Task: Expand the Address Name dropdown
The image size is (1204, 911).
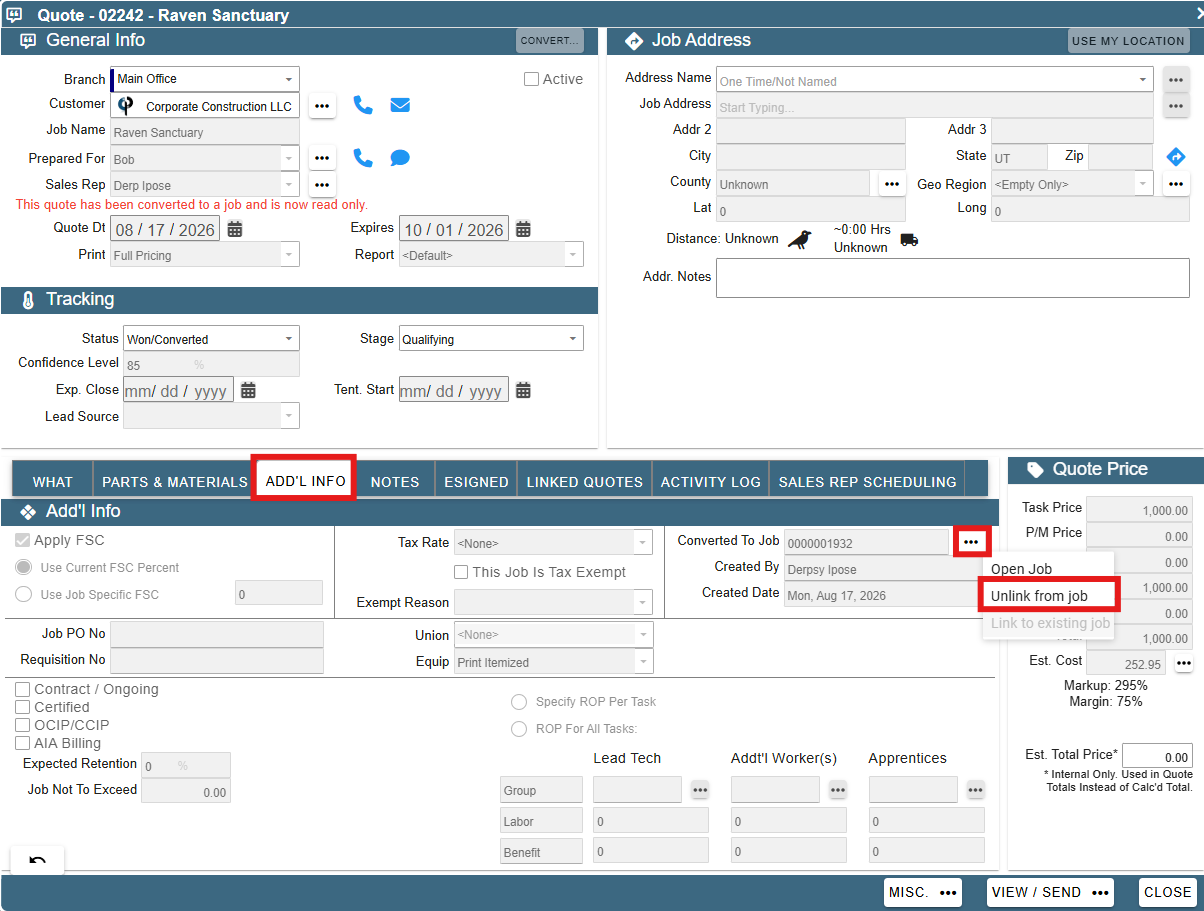Action: coord(1143,80)
